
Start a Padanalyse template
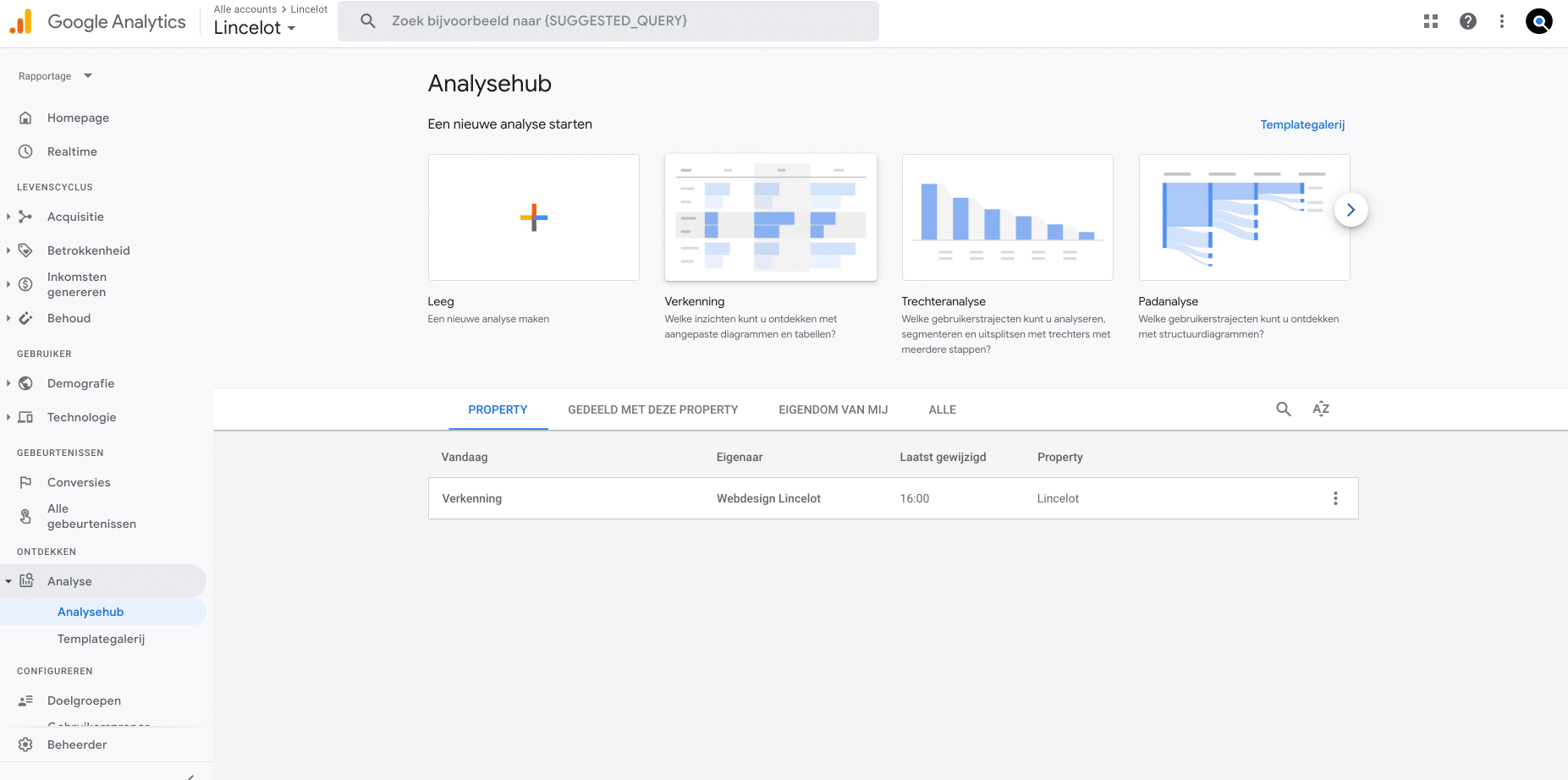point(1245,217)
